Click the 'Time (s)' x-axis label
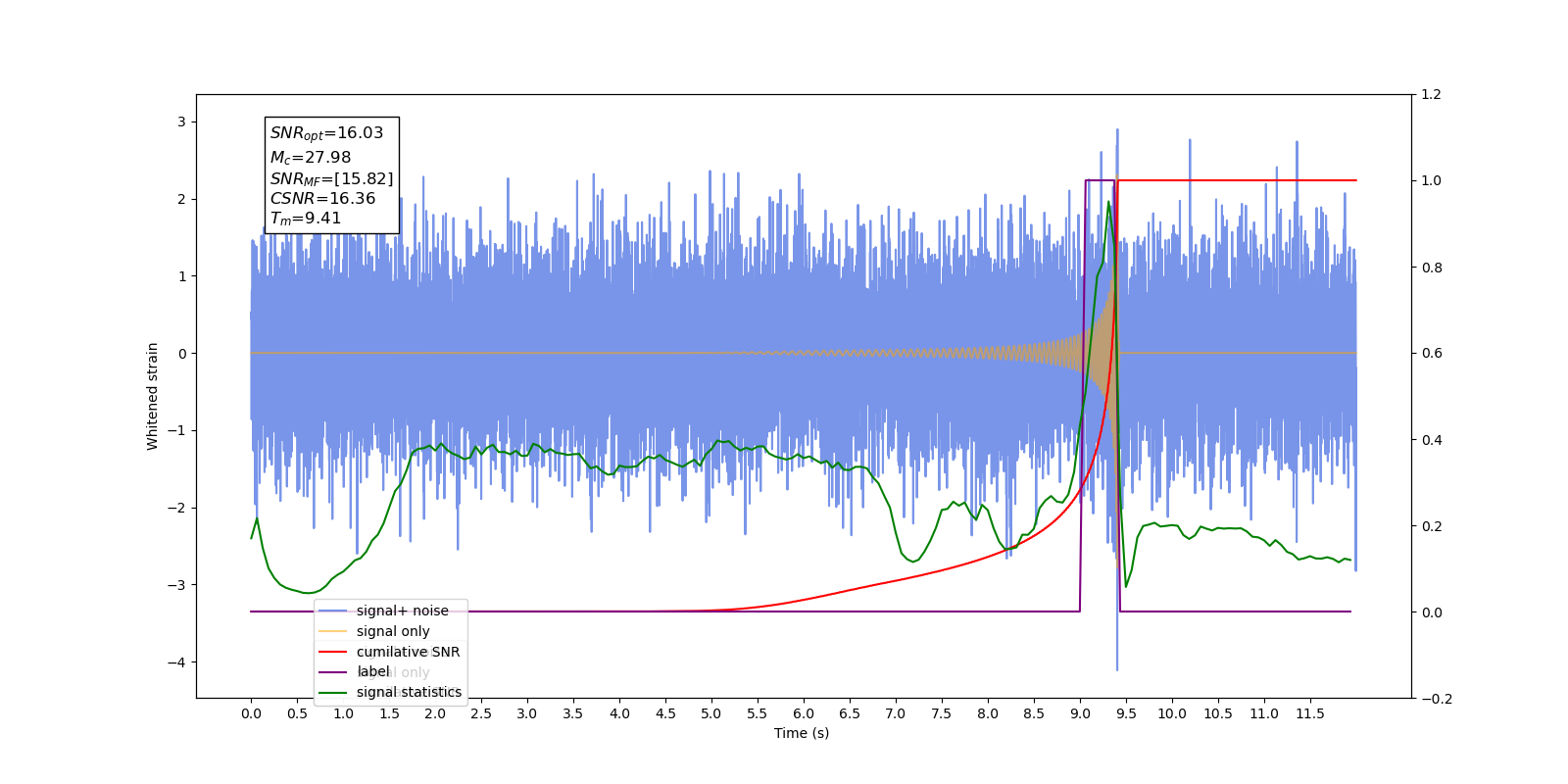 [802, 733]
